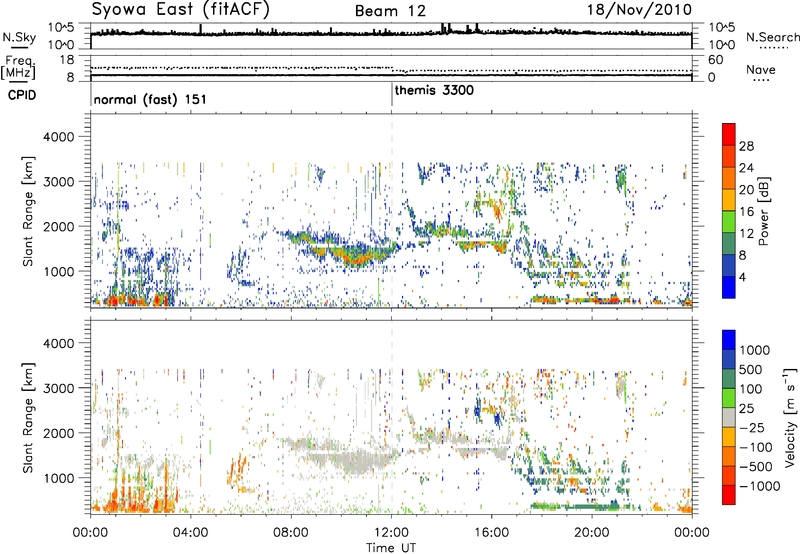Click the '04:00' time axis label
The image size is (800, 554).
(x=190, y=533)
